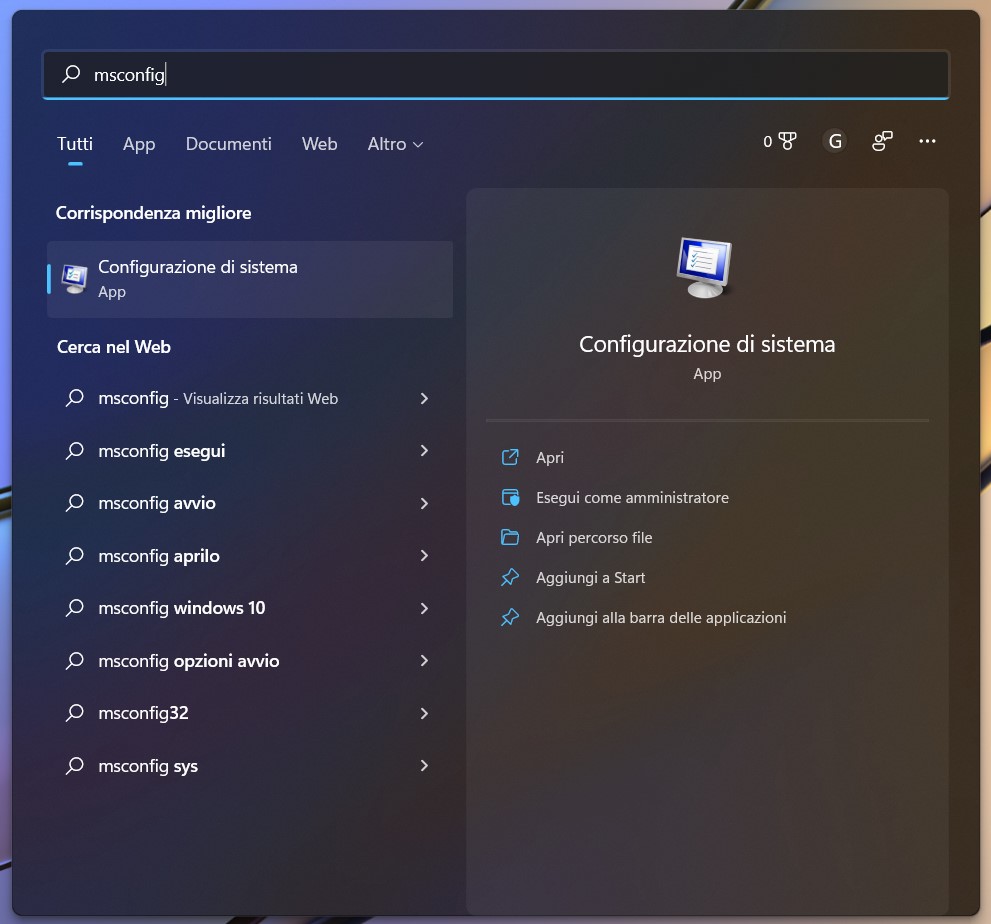
Task: Select the 'msconfig esegui' web suggestion
Action: point(250,451)
